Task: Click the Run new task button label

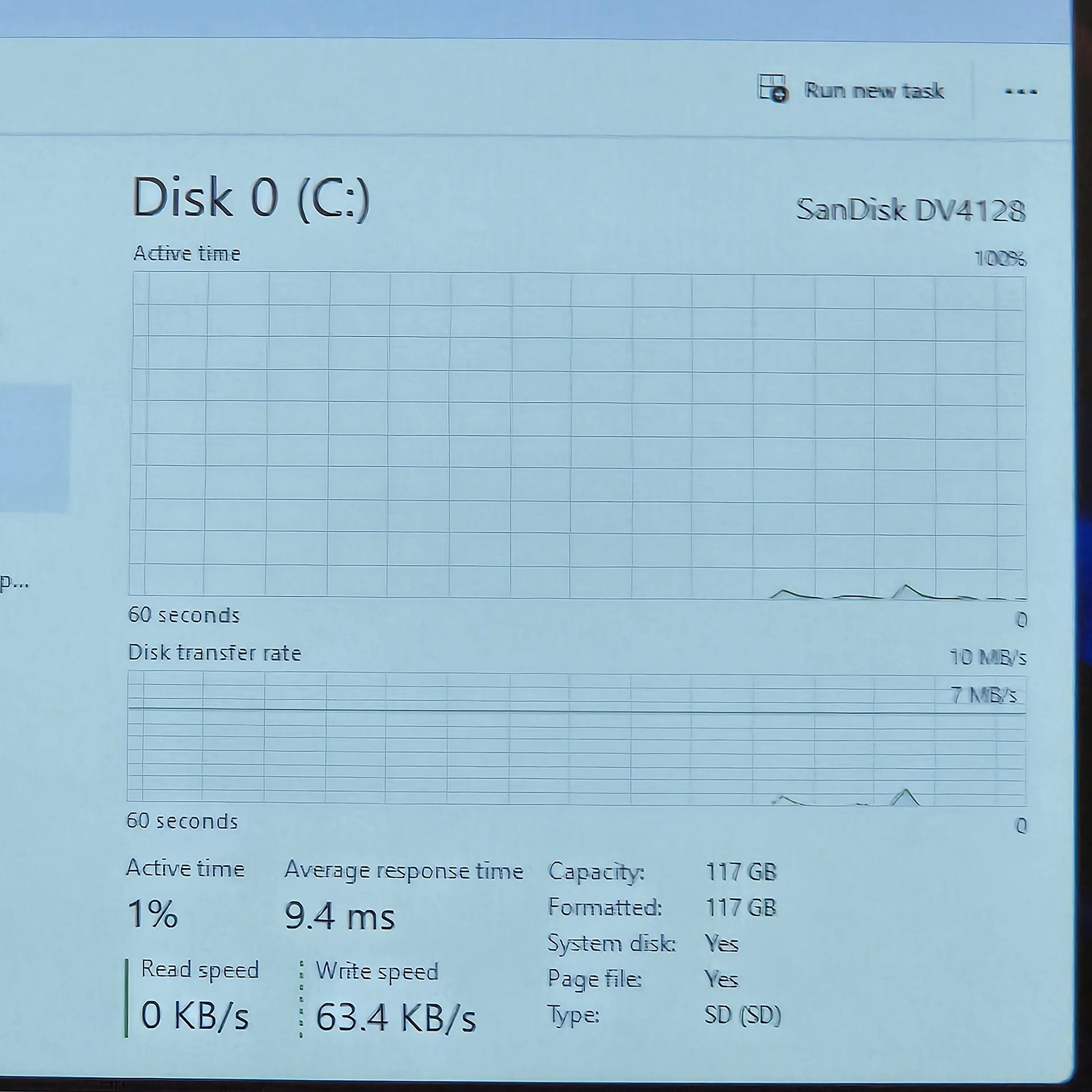Action: [x=874, y=91]
